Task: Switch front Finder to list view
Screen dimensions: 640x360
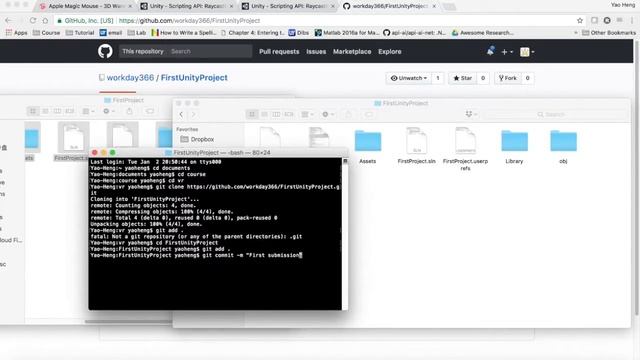Action: coord(264,115)
